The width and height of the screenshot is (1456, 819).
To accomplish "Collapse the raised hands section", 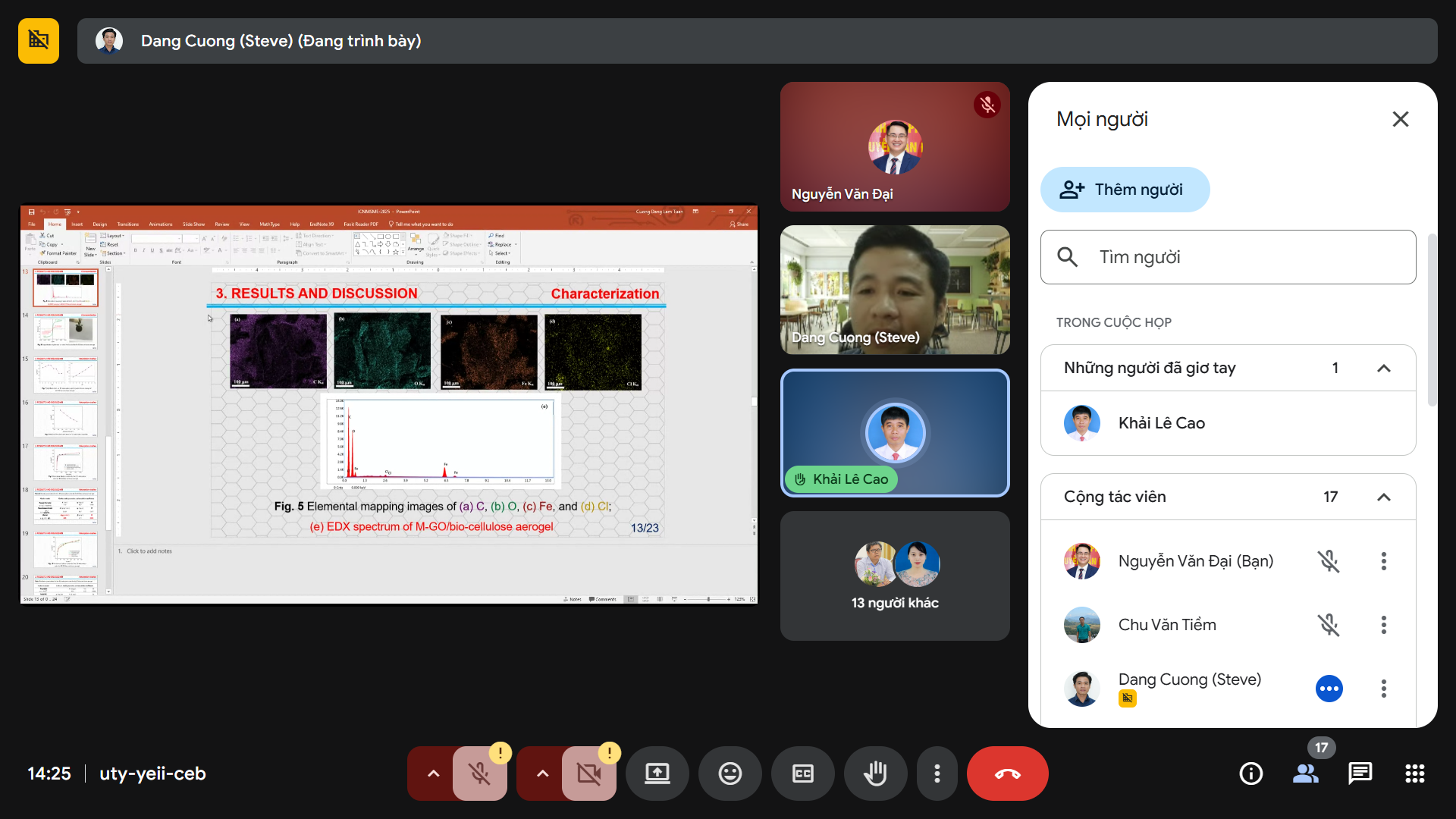I will coord(1383,369).
